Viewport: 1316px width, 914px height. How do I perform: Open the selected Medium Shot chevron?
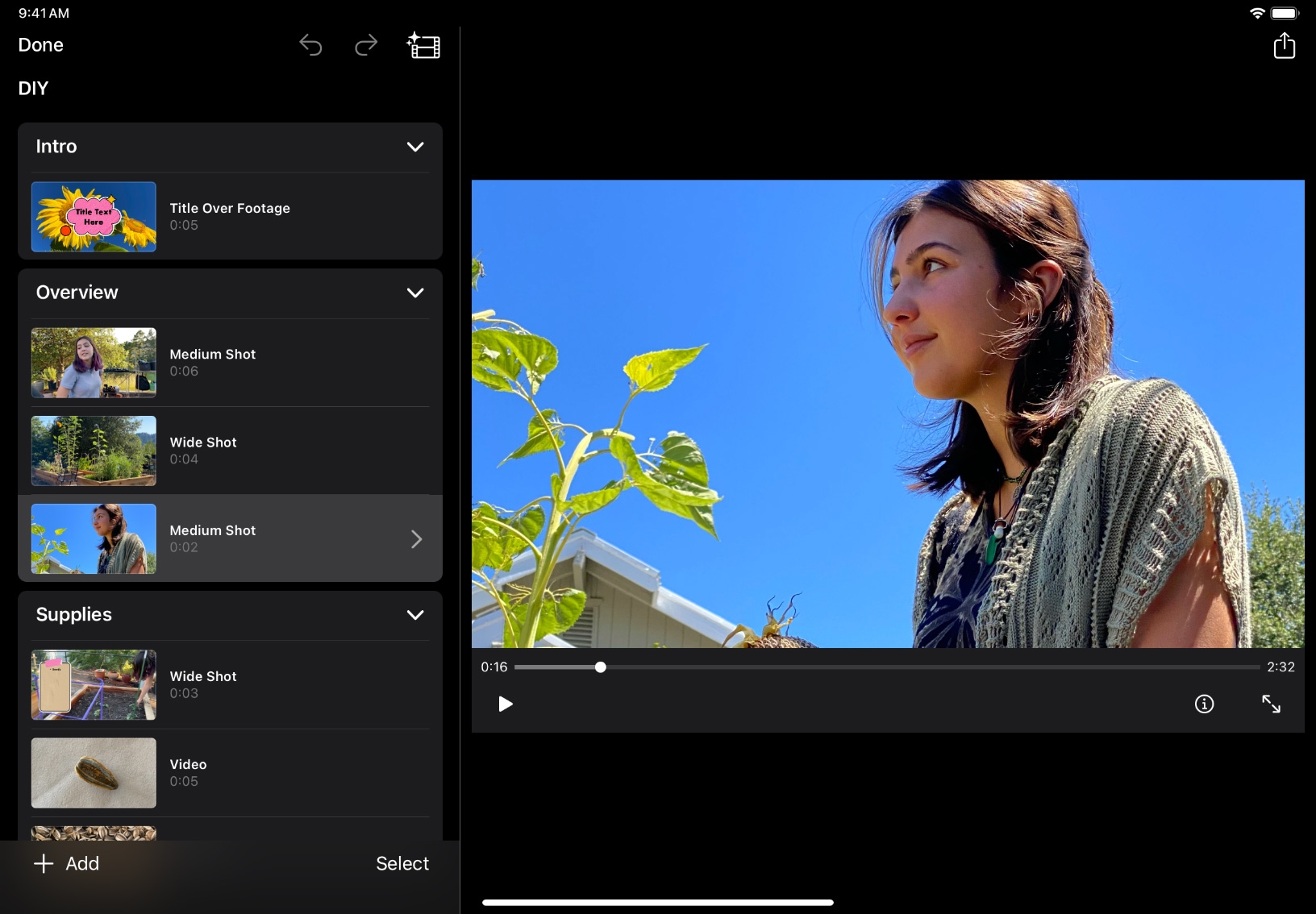pos(416,539)
